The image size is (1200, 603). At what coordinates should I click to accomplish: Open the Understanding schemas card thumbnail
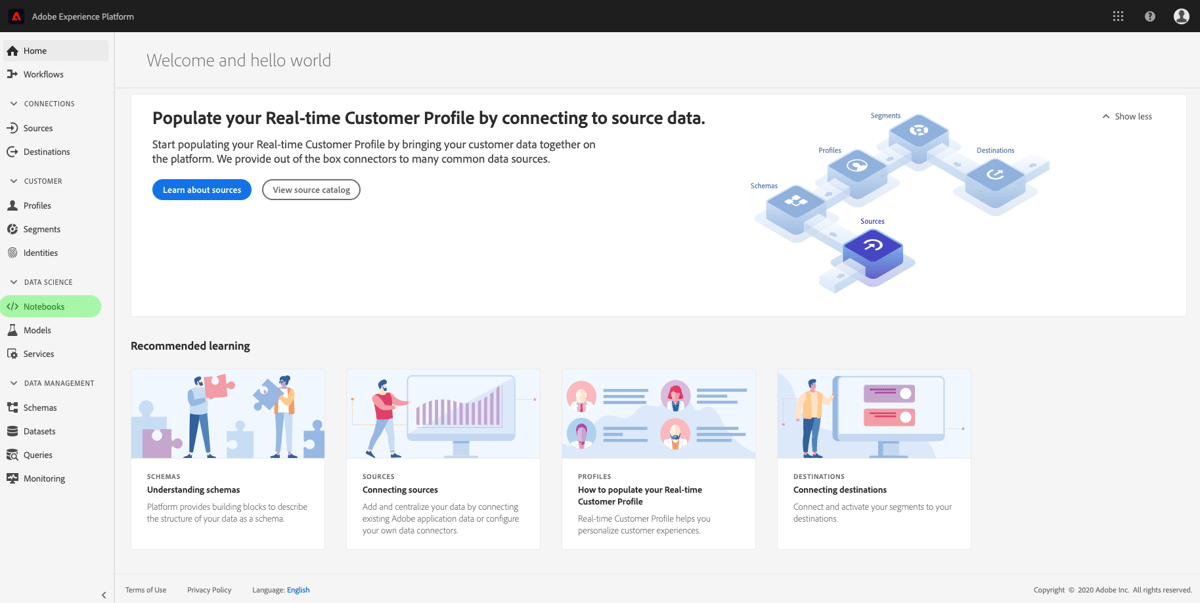click(227, 413)
